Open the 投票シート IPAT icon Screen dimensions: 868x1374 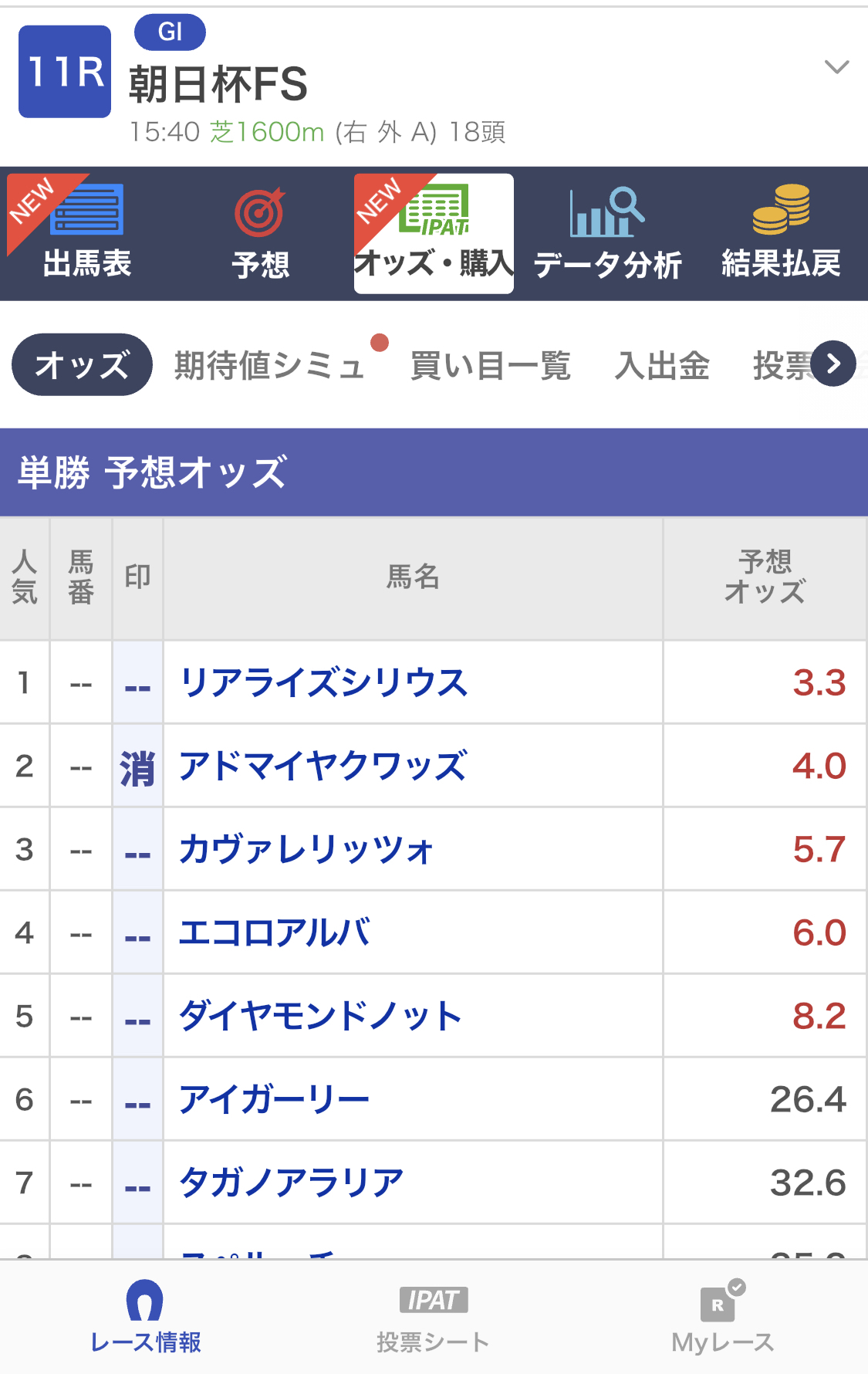pyautogui.click(x=433, y=1301)
